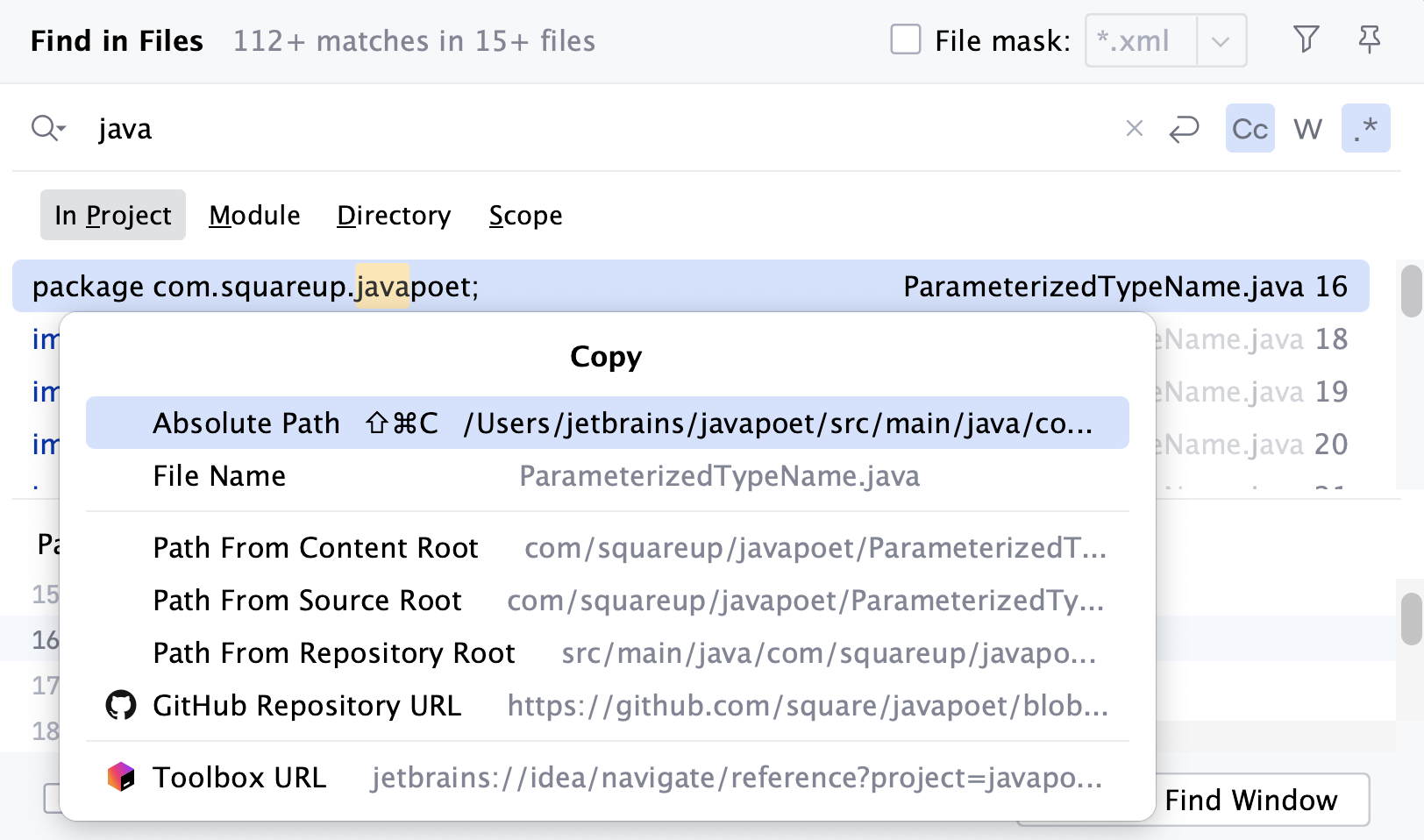This screenshot has height=840, width=1424.
Task: Click line number 16 in preview gutter
Action: pyautogui.click(x=46, y=639)
